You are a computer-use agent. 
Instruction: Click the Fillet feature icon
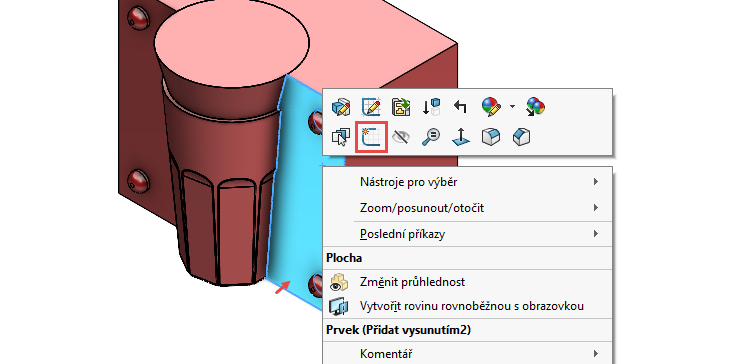491,137
